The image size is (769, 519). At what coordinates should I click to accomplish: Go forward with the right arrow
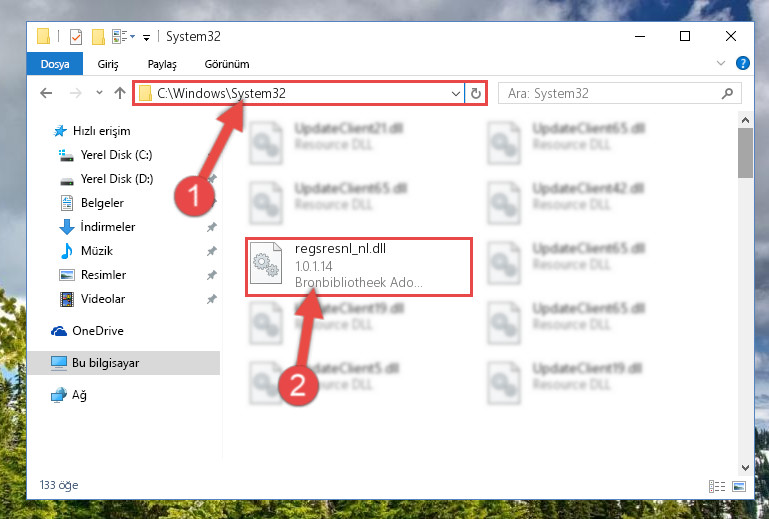[x=76, y=93]
